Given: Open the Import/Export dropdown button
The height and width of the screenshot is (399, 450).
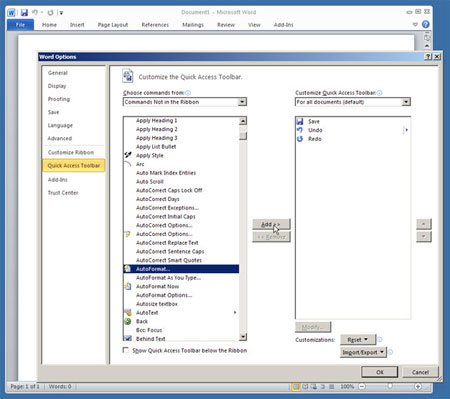Looking at the screenshot, I should [363, 352].
